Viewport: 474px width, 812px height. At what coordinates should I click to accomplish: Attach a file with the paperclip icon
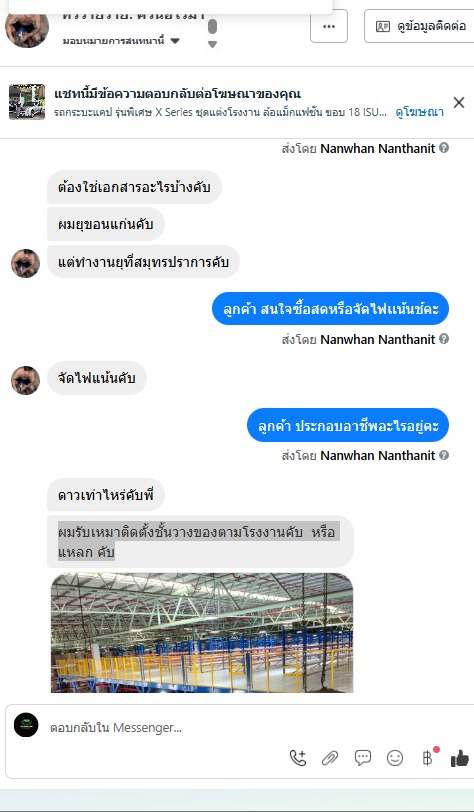click(330, 758)
